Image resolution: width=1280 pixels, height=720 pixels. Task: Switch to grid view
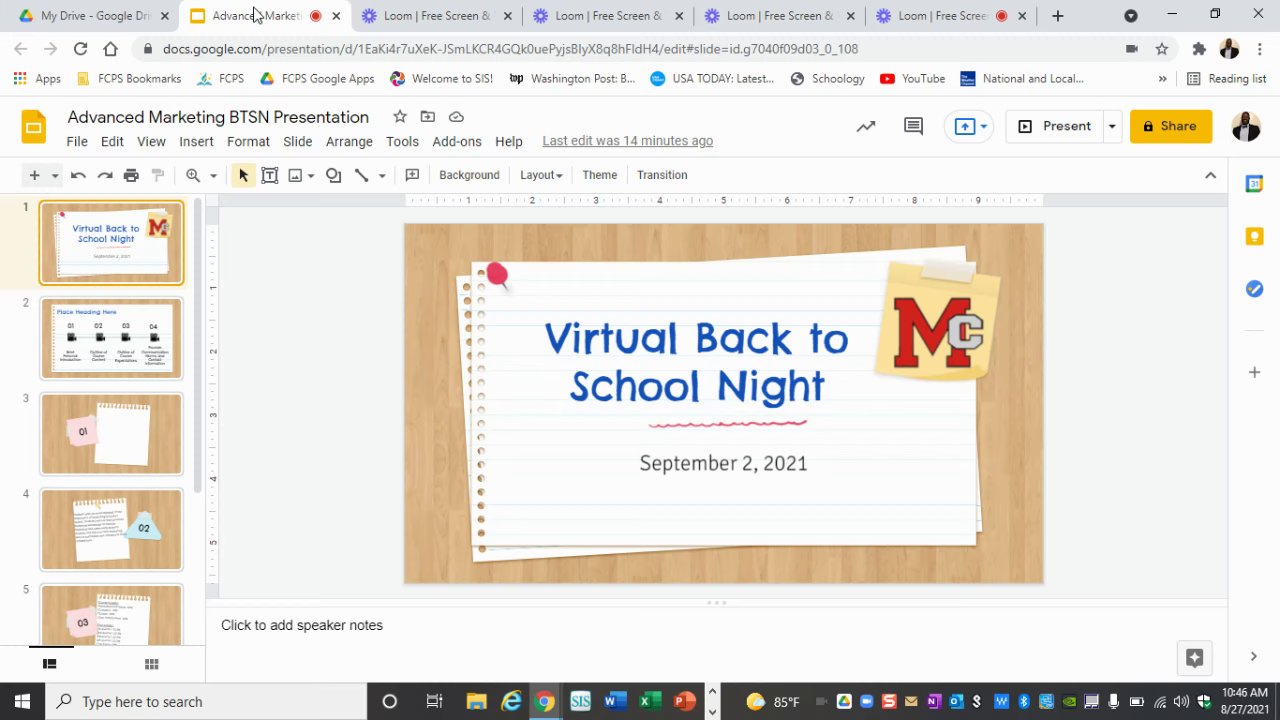click(x=152, y=664)
